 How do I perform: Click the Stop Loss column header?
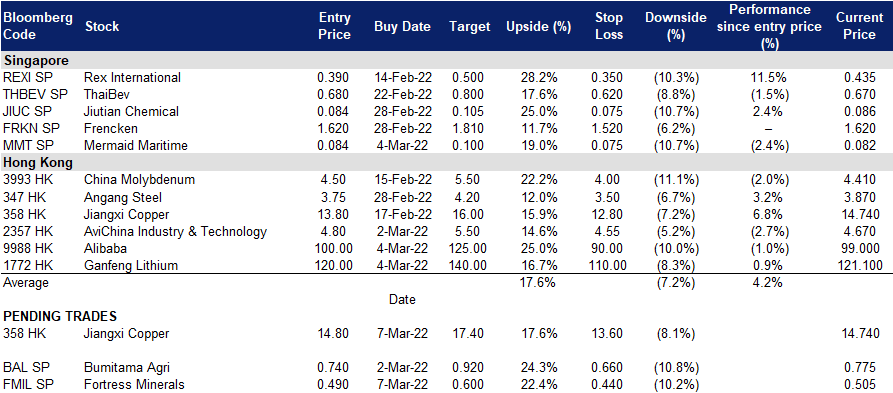pos(608,27)
